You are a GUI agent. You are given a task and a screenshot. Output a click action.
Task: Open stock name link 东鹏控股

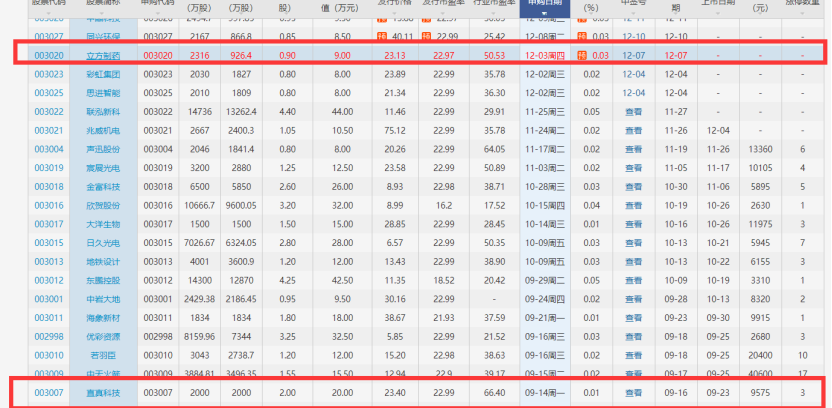[103, 280]
